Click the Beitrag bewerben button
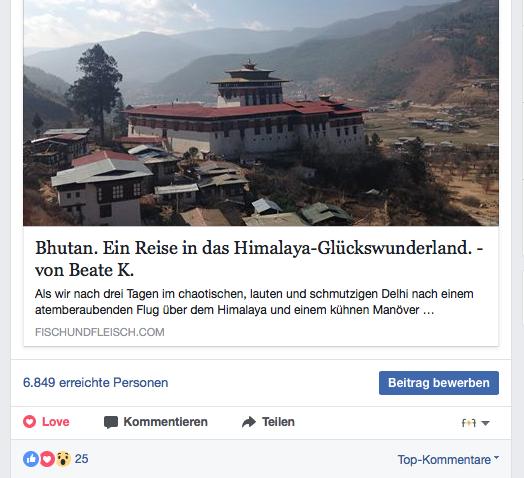 (439, 383)
